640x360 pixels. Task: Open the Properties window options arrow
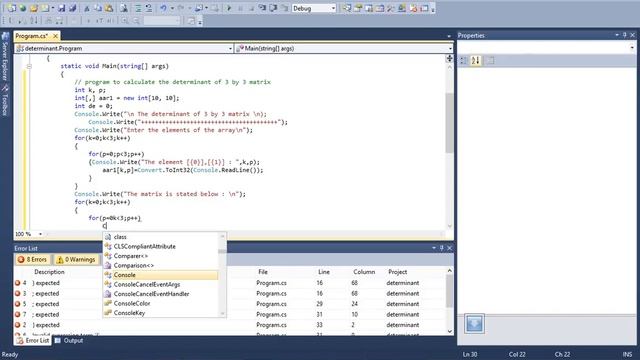(617, 35)
